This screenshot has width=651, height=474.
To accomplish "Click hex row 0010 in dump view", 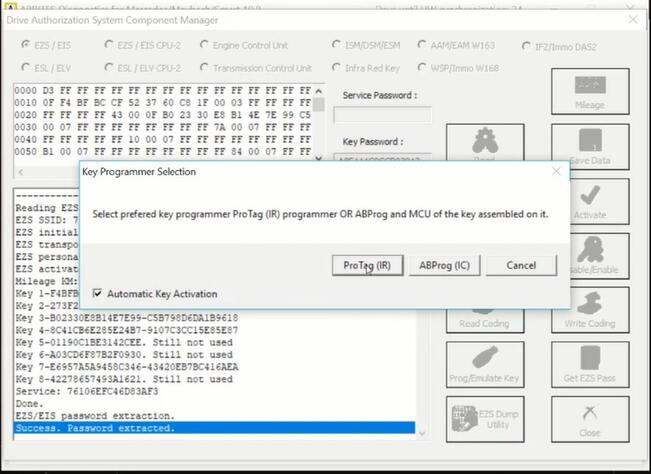I will [x=163, y=103].
